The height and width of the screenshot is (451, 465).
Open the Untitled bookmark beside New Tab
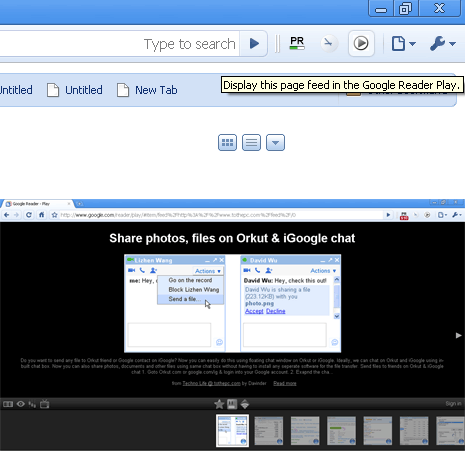tap(75, 90)
